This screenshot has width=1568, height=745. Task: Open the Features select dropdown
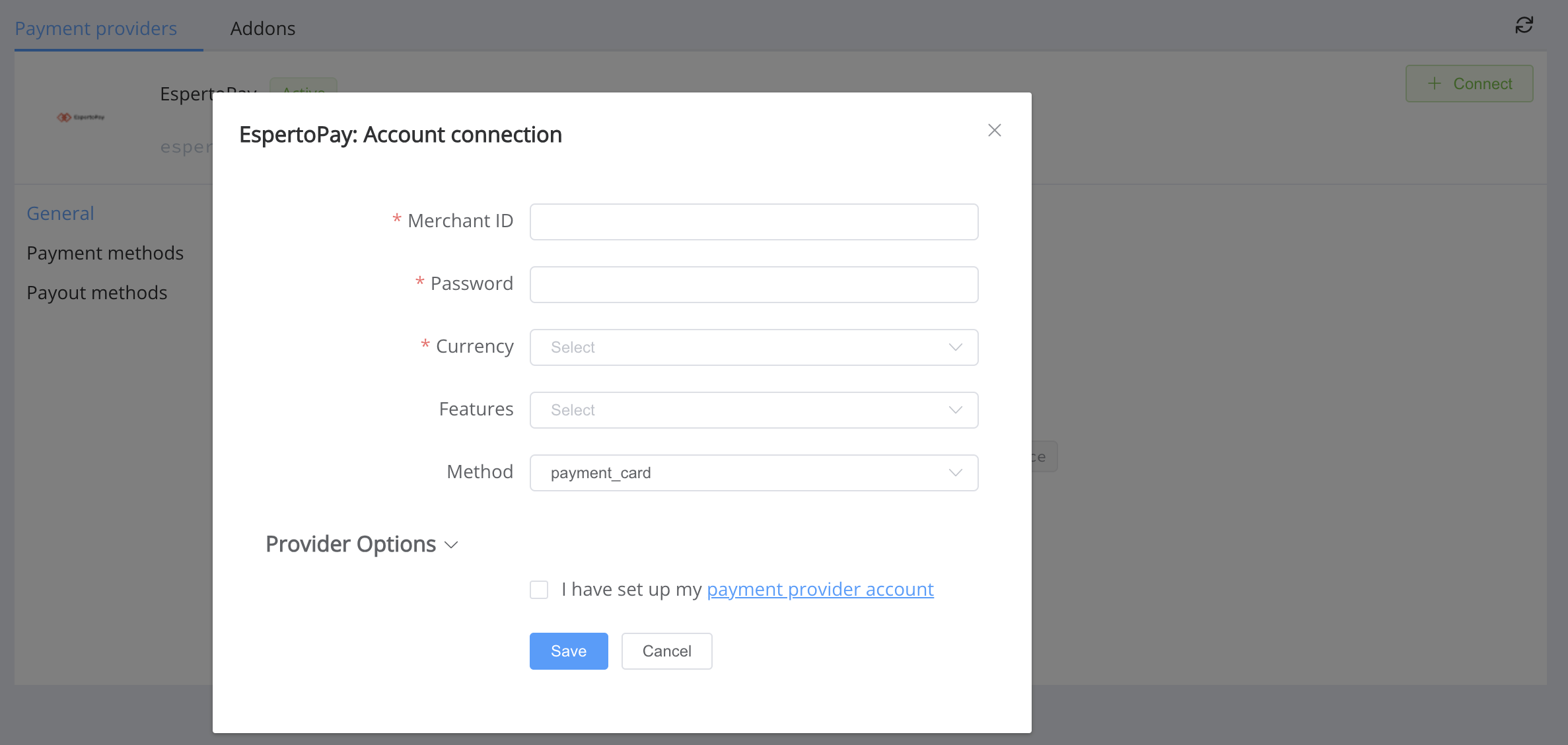click(x=754, y=409)
